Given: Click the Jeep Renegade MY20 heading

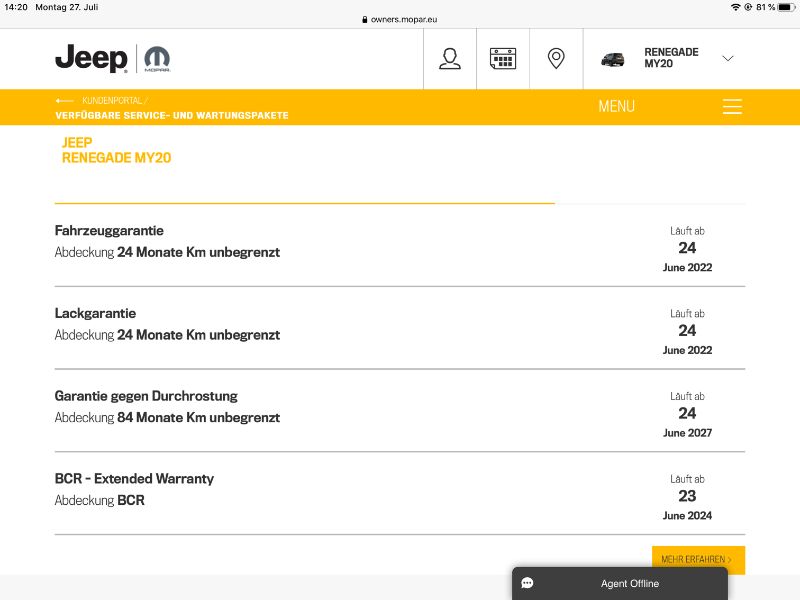Looking at the screenshot, I should pyautogui.click(x=116, y=150).
